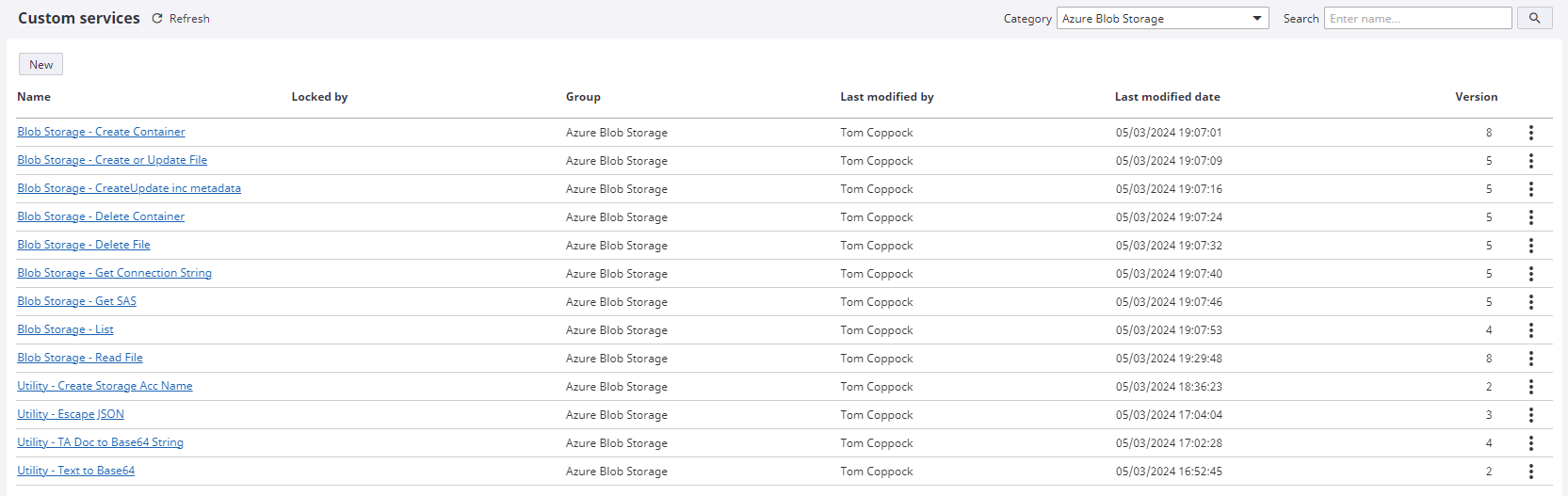
Task: Open options menu for Blob Storage - Get SAS row
Action: tap(1530, 302)
